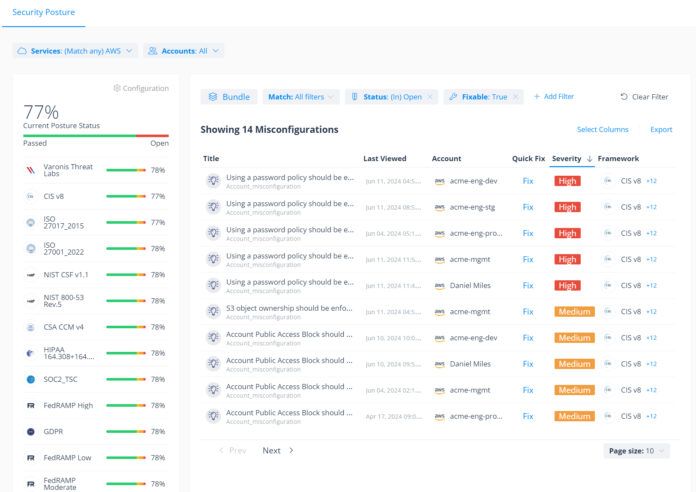Select HIPAA framework icon

point(31,353)
